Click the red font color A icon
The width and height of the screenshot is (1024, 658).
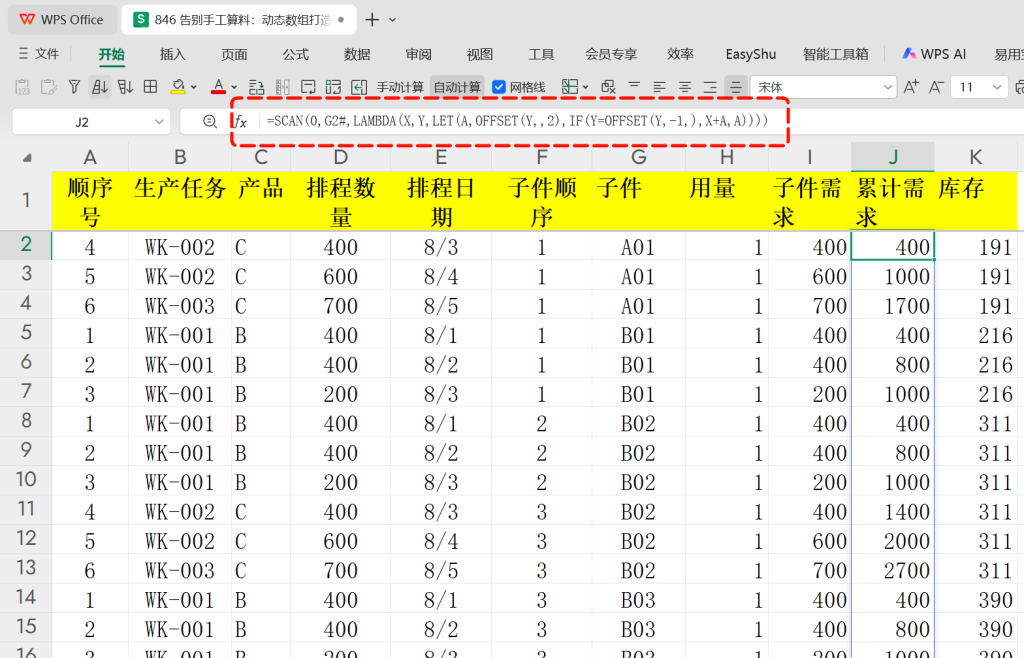[x=219, y=87]
